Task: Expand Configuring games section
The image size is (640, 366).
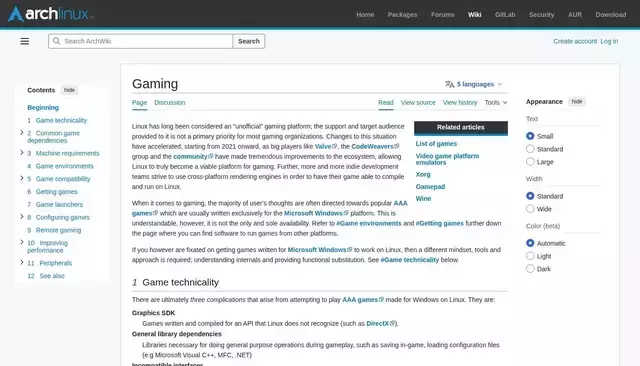Action: coord(22,217)
